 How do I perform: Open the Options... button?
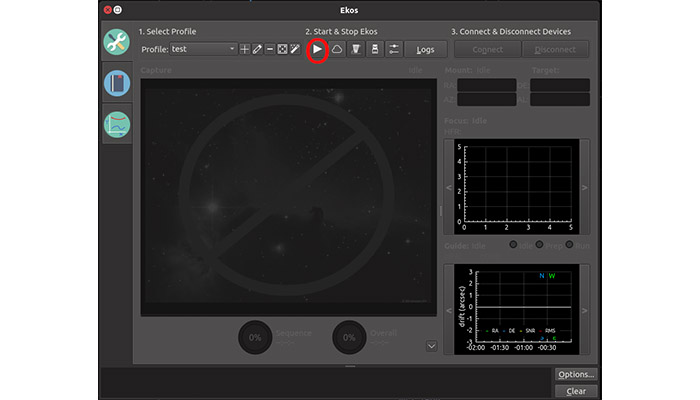[575, 374]
